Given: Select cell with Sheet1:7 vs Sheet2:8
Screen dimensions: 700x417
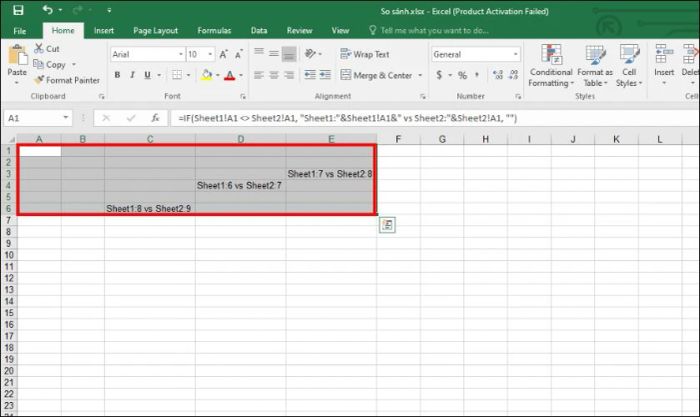Looking at the screenshot, I should (330, 174).
